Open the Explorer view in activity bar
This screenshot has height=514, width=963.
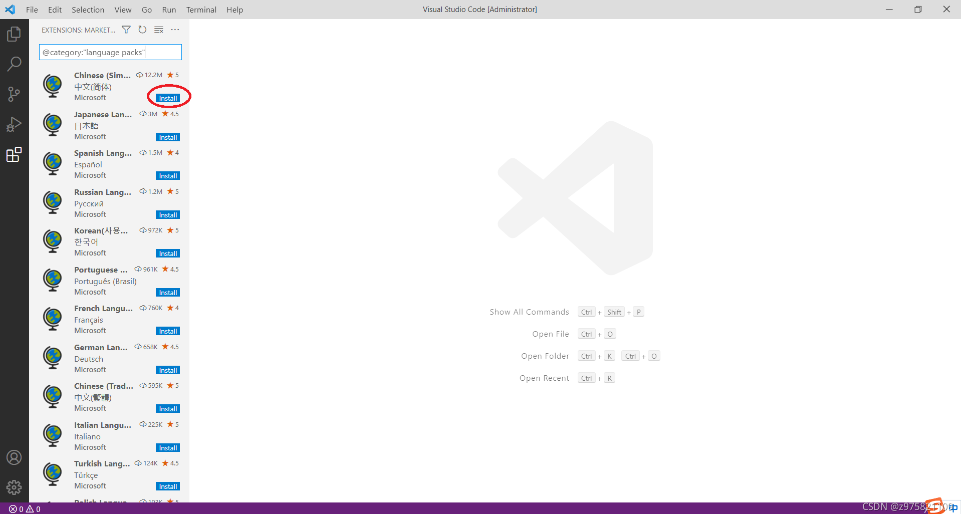pyautogui.click(x=14, y=34)
